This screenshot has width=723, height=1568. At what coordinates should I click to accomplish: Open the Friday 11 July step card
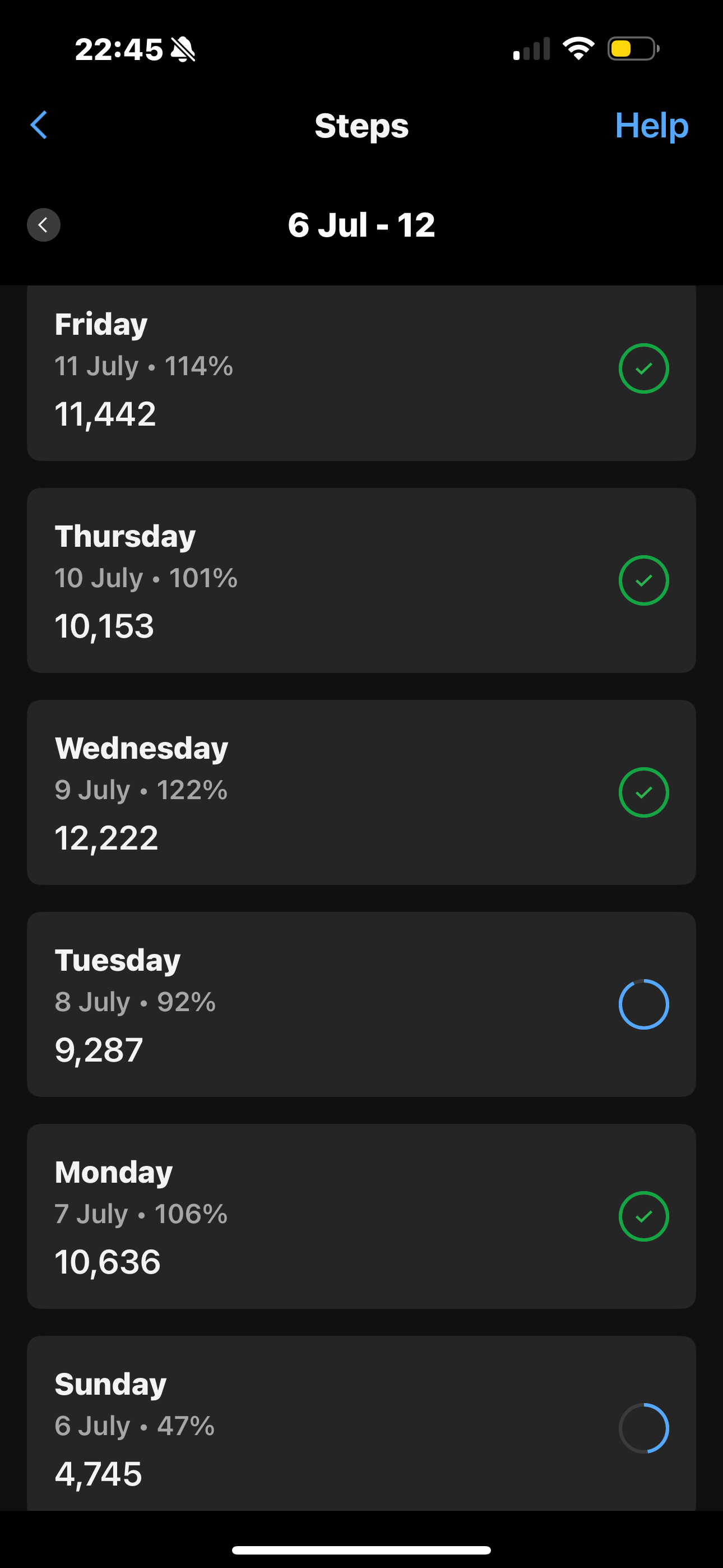361,372
